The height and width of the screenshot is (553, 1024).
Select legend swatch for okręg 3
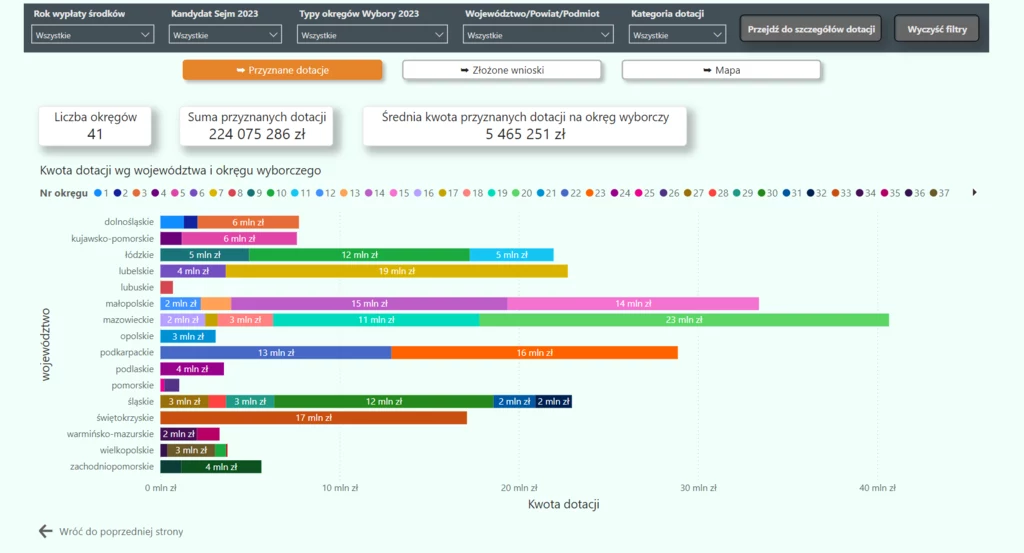click(x=136, y=193)
